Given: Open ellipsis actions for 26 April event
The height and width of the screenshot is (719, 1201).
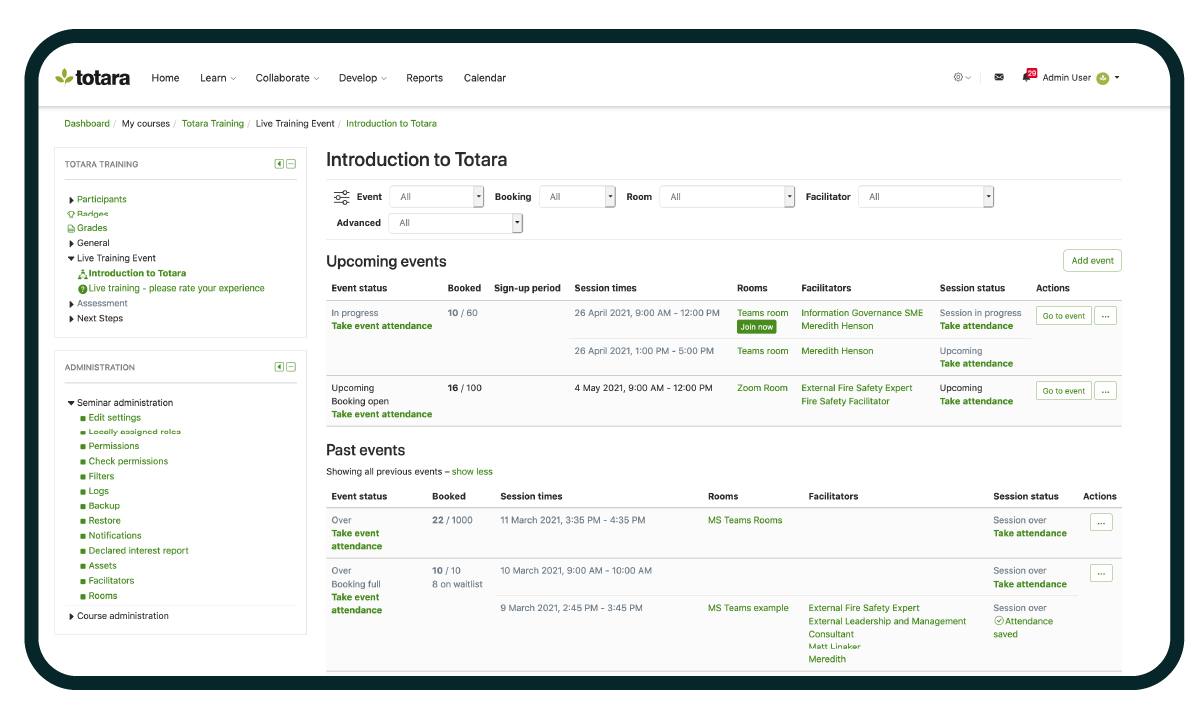Looking at the screenshot, I should click(x=1106, y=316).
